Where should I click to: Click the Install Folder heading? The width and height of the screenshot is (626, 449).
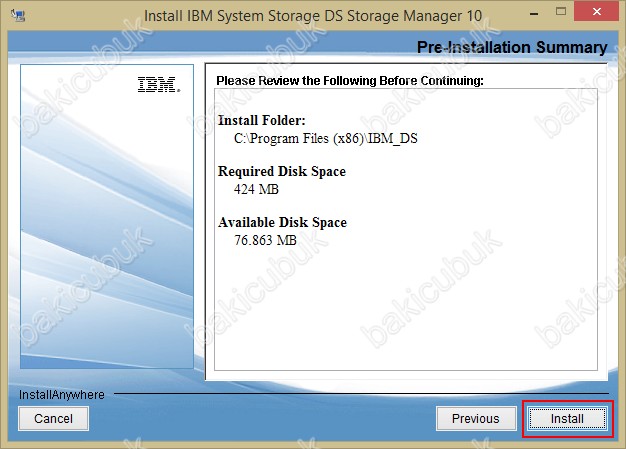(261, 120)
